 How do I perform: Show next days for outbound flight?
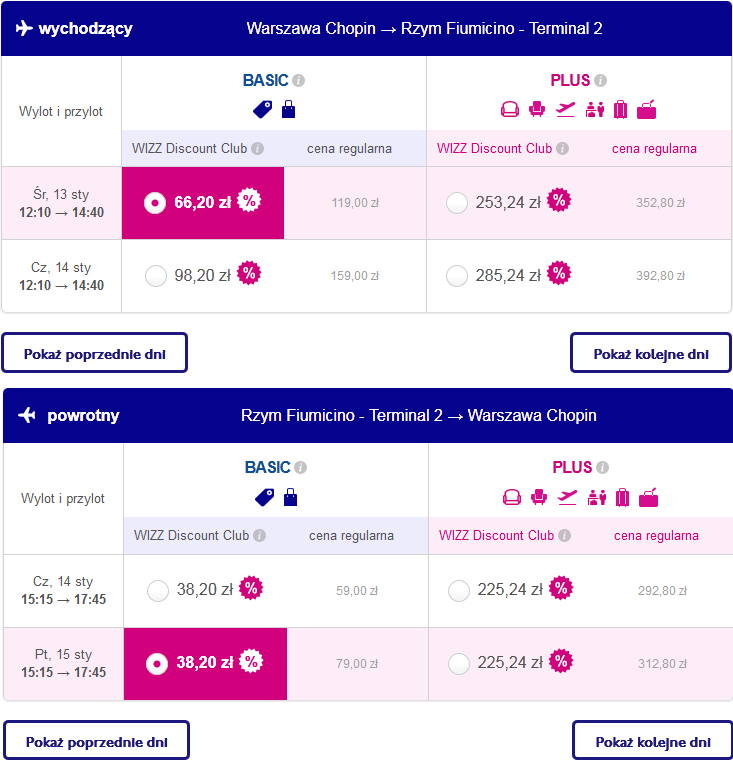[x=651, y=353]
